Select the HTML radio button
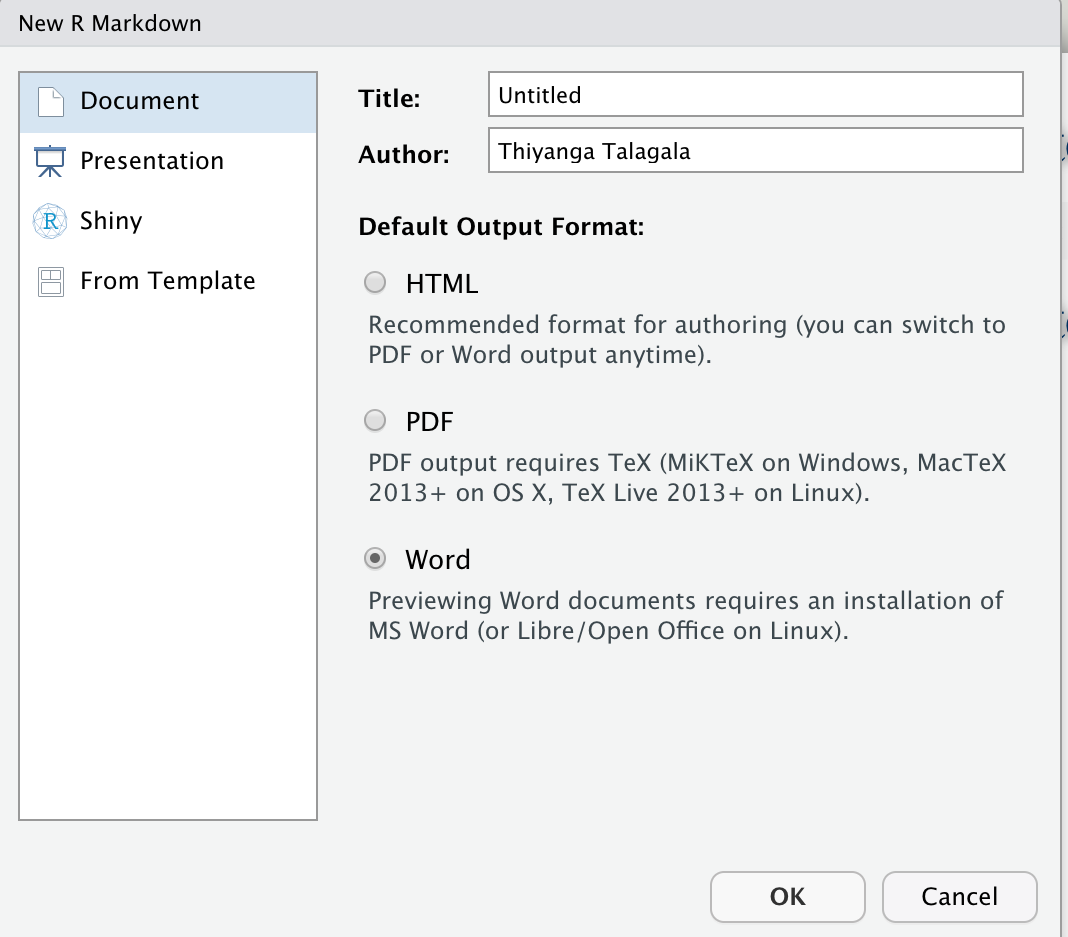Screen dimensions: 1068x937 click(375, 283)
